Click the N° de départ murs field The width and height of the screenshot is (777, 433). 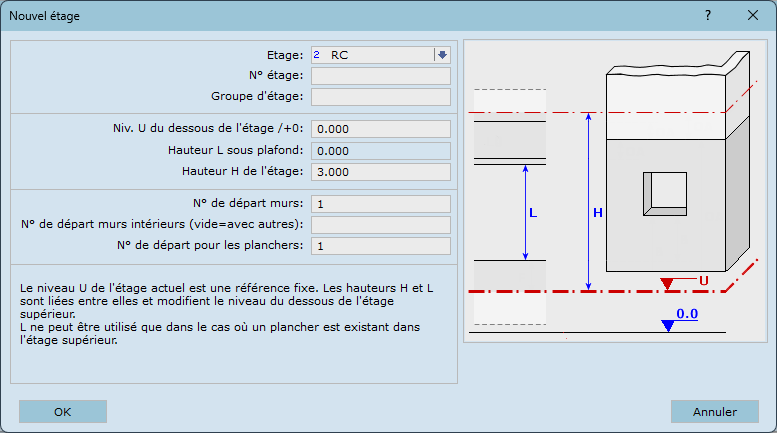[x=381, y=204]
